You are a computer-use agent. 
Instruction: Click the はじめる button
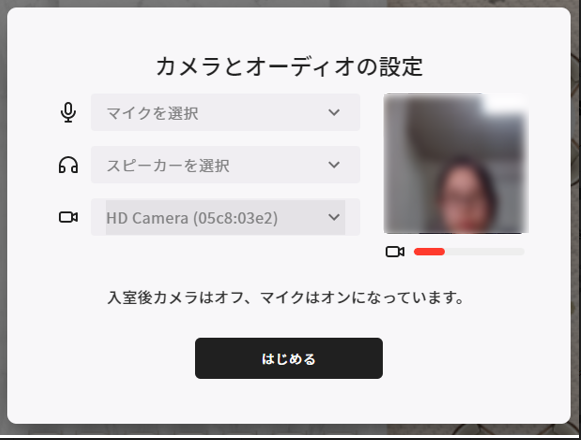[289, 358]
